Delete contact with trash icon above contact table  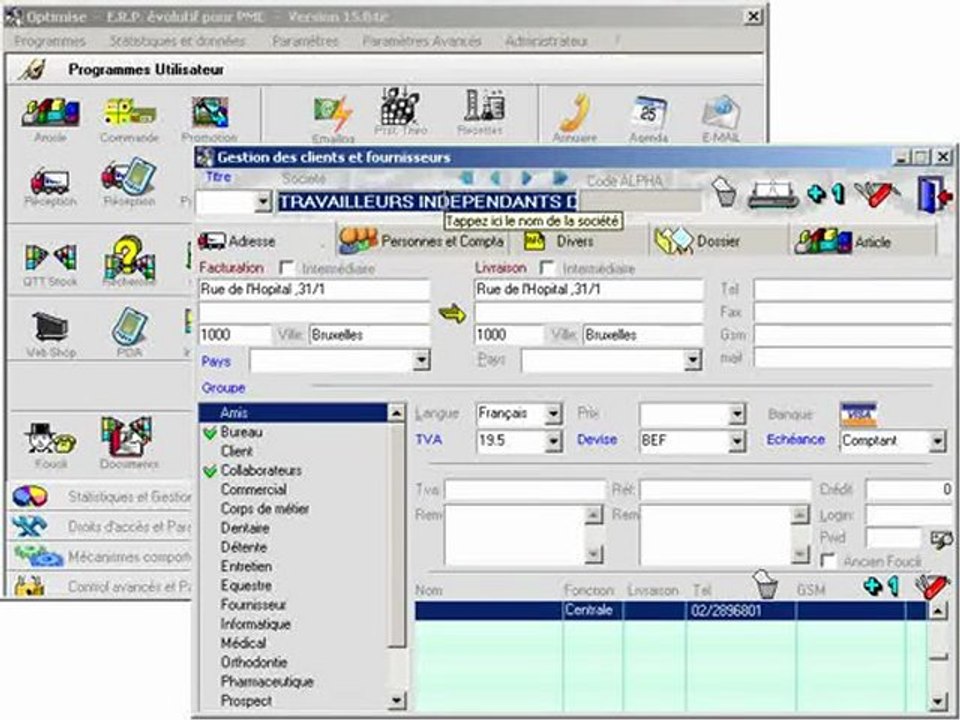click(x=765, y=585)
